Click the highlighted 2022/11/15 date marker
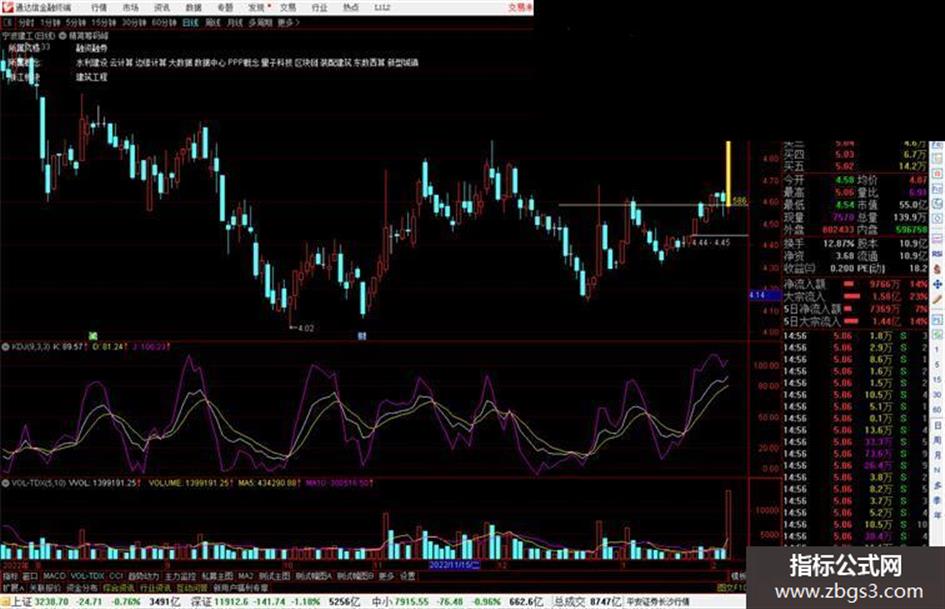 click(x=454, y=566)
